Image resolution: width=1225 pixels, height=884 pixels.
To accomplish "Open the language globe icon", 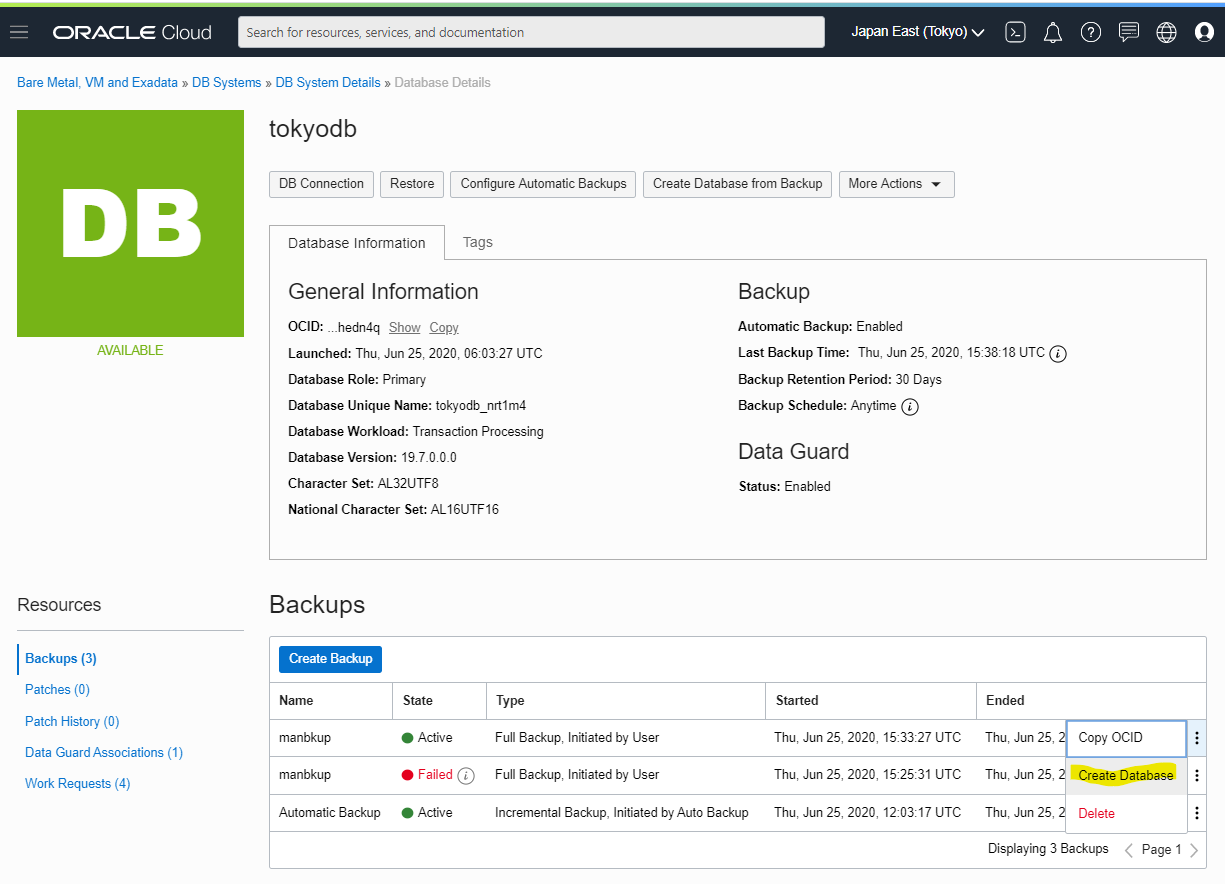I will (1166, 32).
